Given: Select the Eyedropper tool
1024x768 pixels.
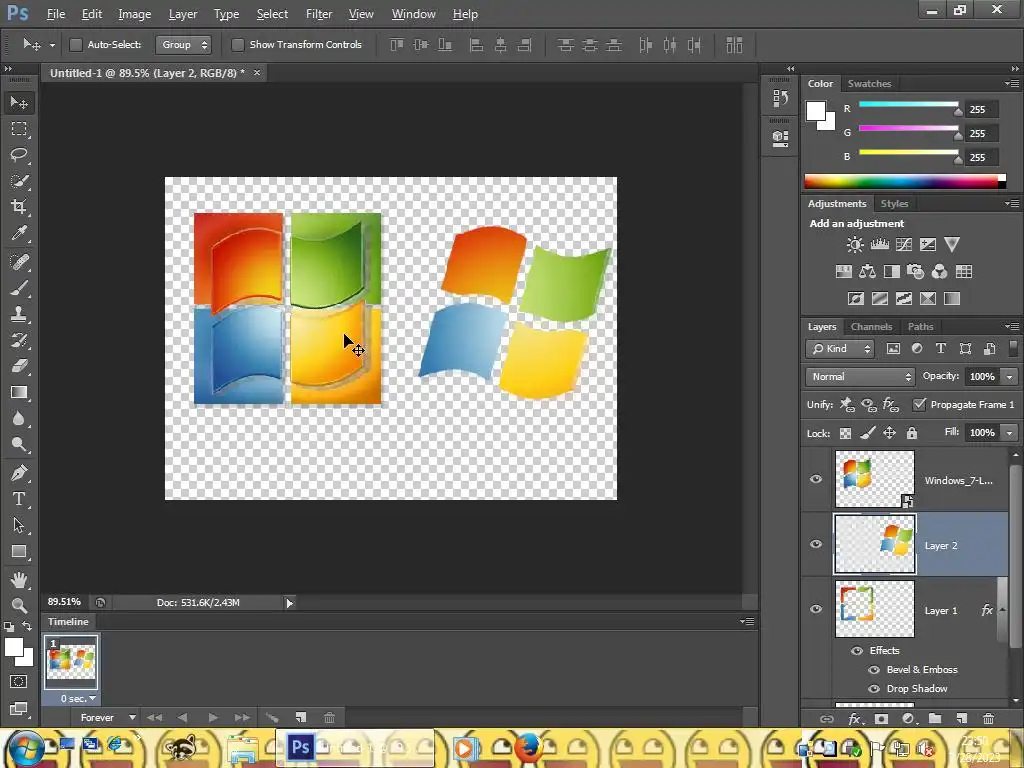Looking at the screenshot, I should click(x=19, y=233).
